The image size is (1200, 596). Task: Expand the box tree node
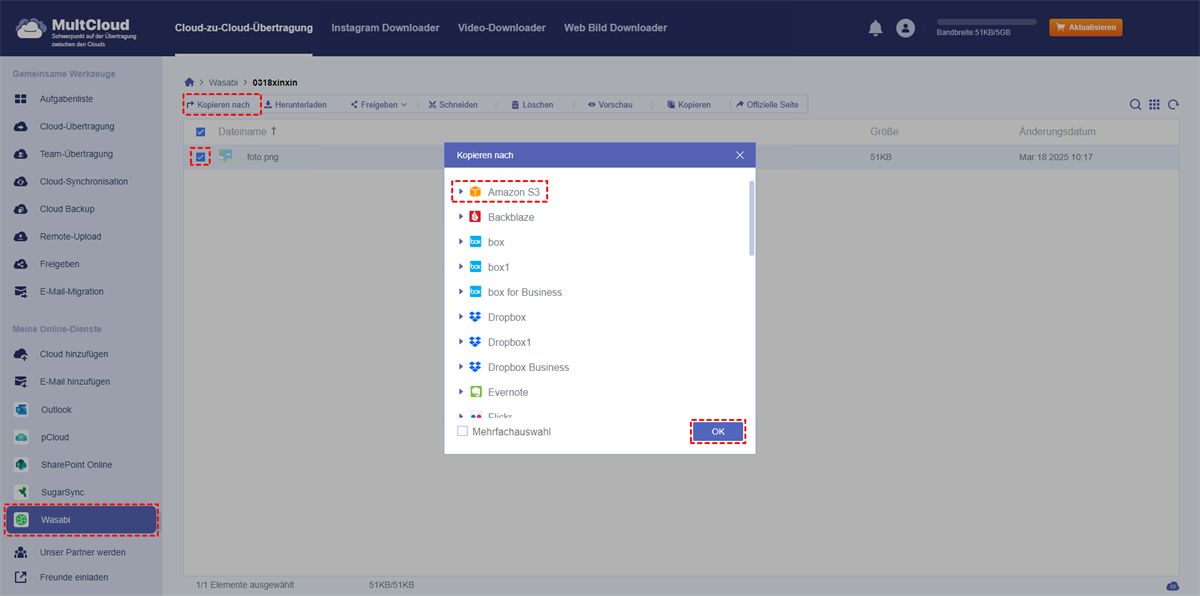[x=461, y=242]
